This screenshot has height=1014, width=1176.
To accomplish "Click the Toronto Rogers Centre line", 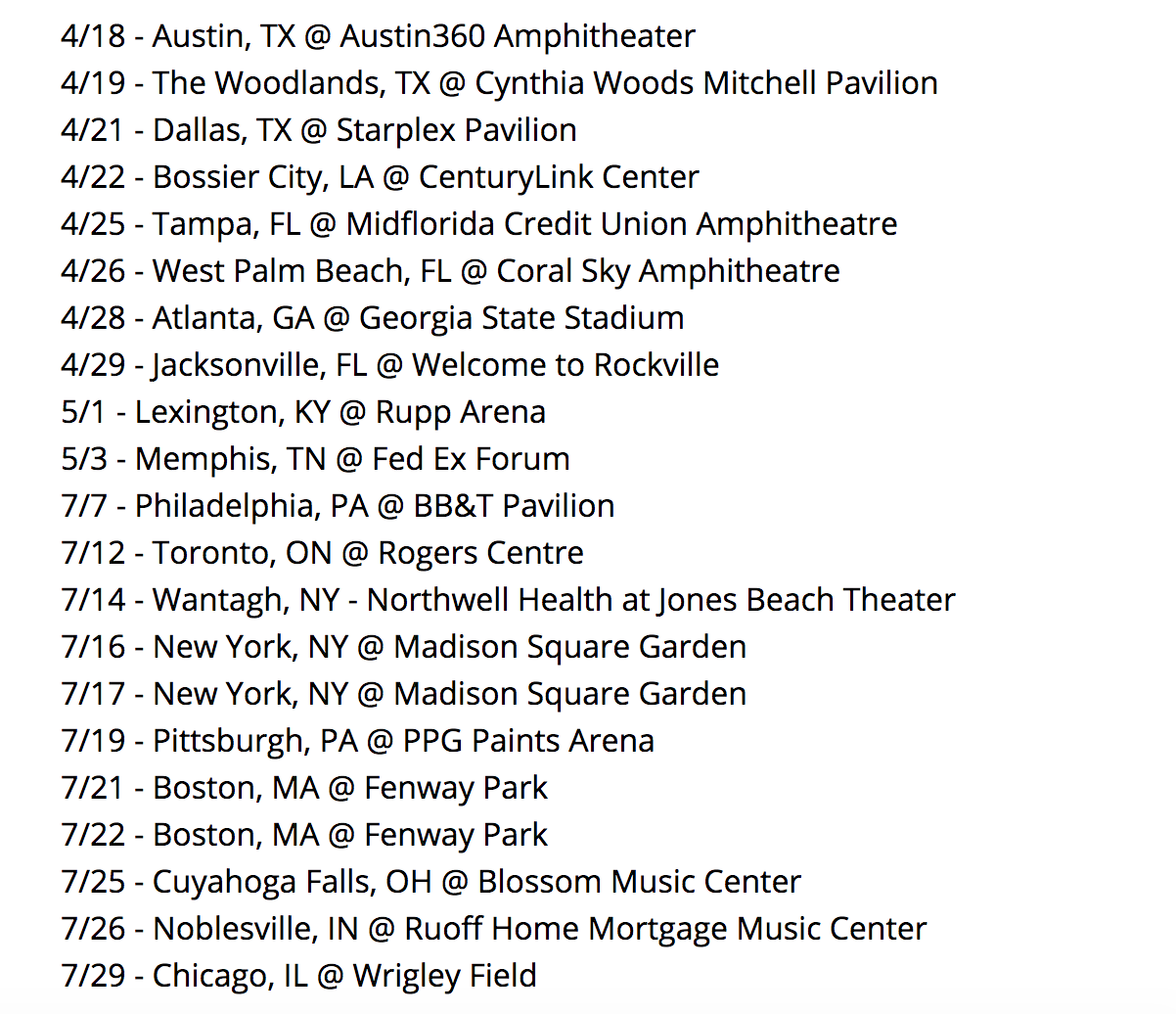I will point(323,553).
